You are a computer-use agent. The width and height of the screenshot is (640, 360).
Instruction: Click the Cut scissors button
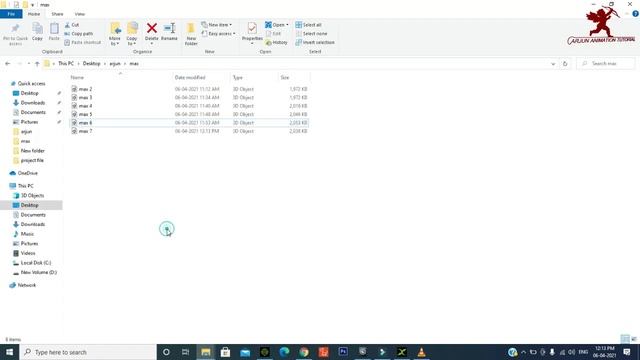point(71,25)
